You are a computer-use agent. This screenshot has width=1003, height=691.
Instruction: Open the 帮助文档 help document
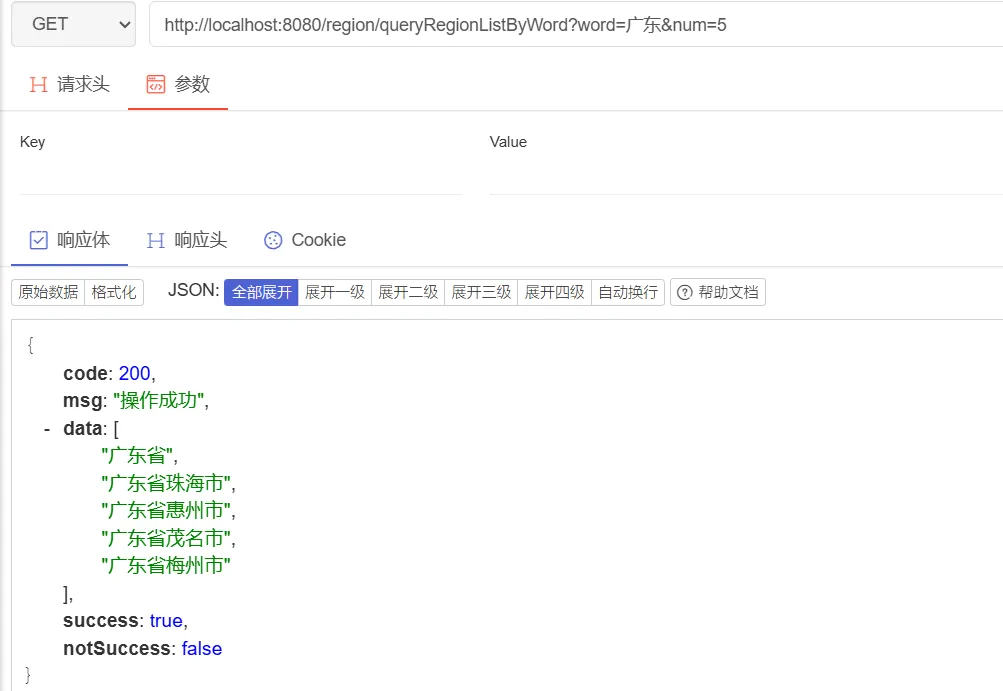(x=718, y=292)
